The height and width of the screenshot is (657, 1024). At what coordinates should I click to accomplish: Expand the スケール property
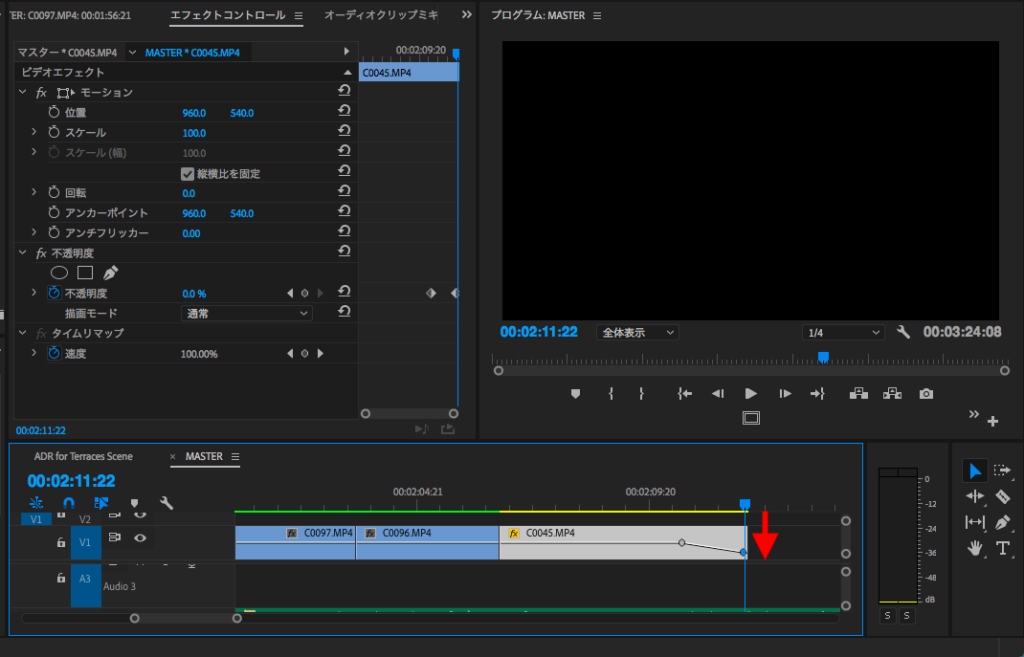[34, 132]
